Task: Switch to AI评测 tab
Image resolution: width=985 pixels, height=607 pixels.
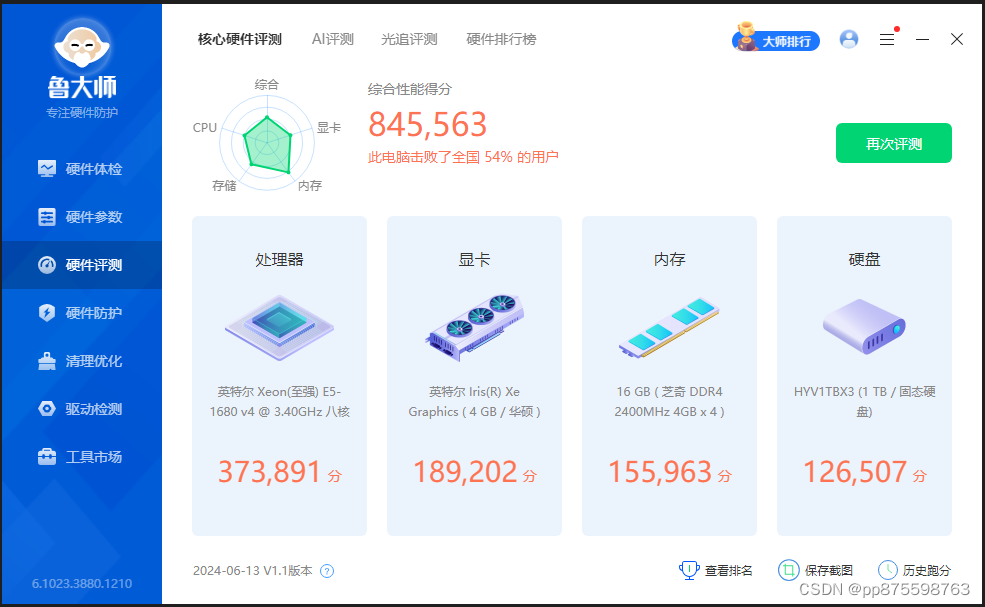Action: click(332, 39)
